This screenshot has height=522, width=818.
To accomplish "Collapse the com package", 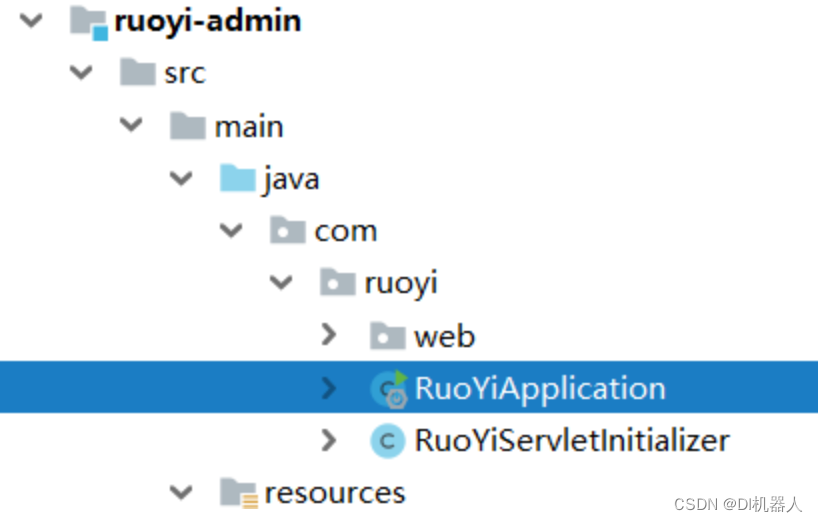I will 231,230.
